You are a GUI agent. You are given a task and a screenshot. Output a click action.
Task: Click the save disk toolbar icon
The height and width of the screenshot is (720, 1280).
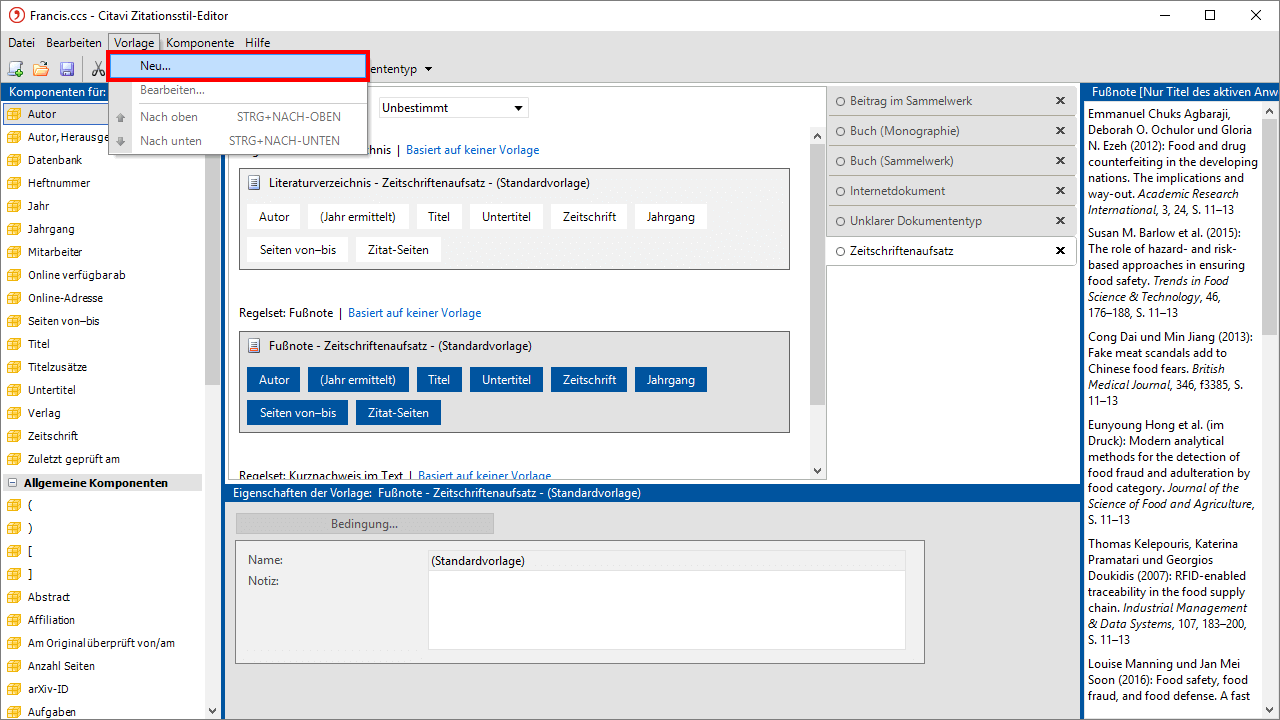point(67,69)
